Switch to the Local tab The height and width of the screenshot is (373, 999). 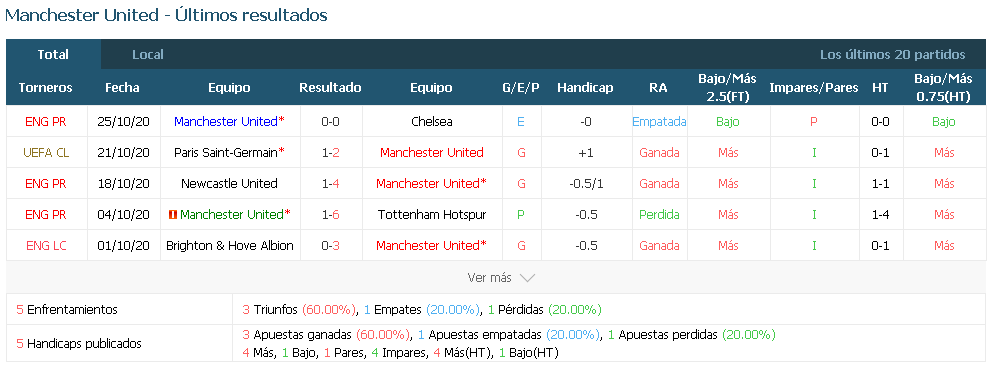click(148, 55)
